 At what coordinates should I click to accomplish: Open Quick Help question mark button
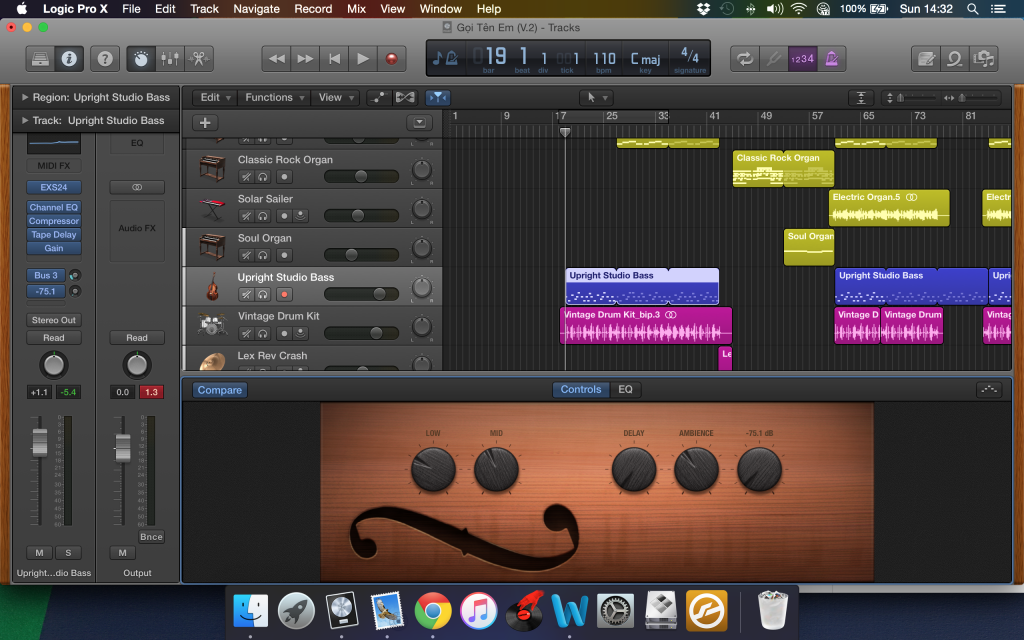pyautogui.click(x=104, y=59)
